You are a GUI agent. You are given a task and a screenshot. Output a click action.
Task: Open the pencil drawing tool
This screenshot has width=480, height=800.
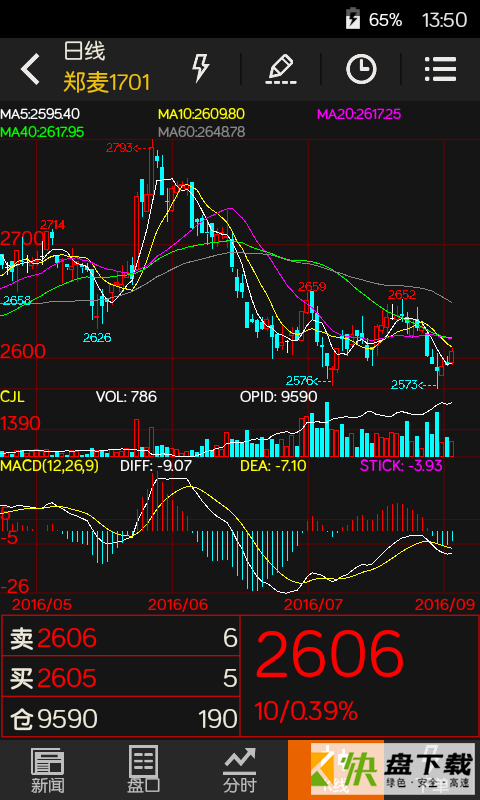pyautogui.click(x=281, y=69)
